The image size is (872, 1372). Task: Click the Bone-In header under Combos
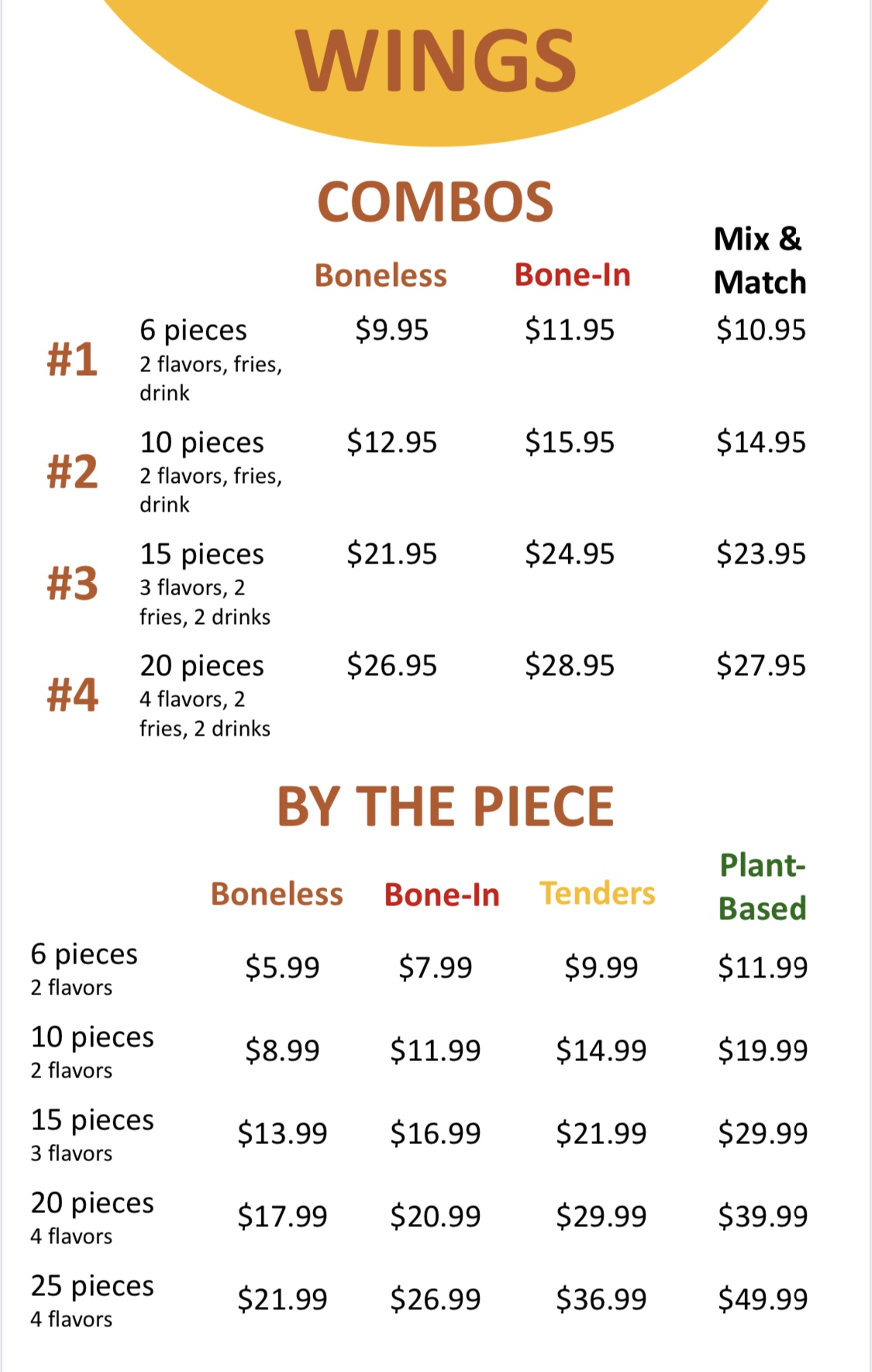(x=572, y=275)
